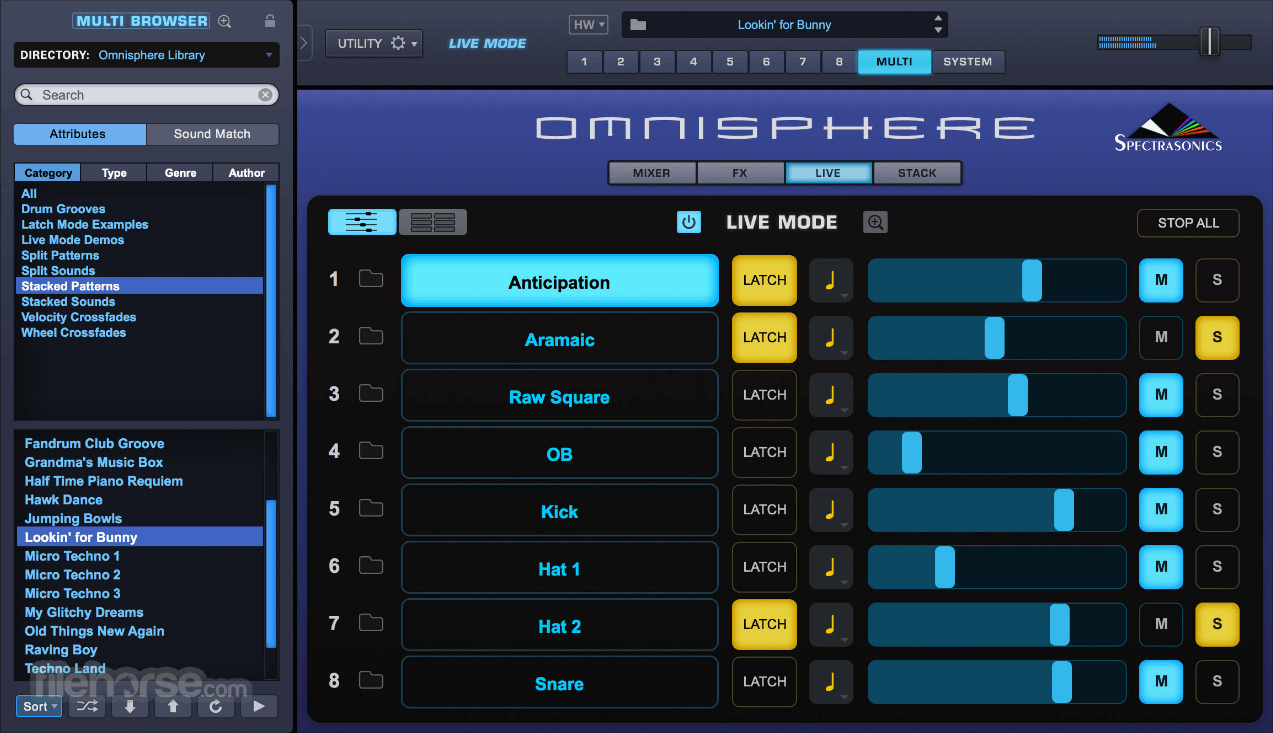The height and width of the screenshot is (733, 1273).
Task: Open the Sort dropdown in browser footer
Action: 39,706
